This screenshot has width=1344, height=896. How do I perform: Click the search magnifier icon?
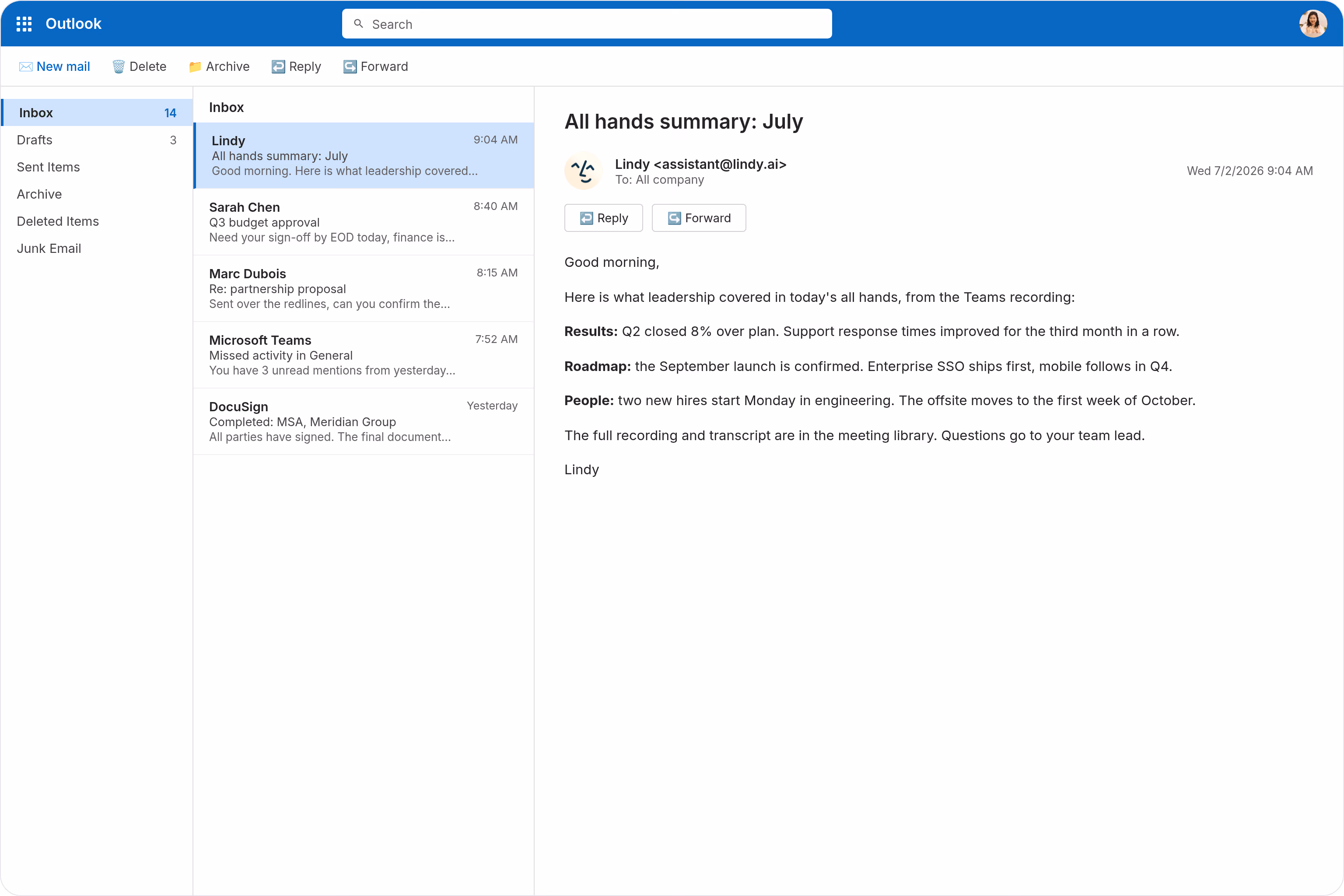[358, 24]
